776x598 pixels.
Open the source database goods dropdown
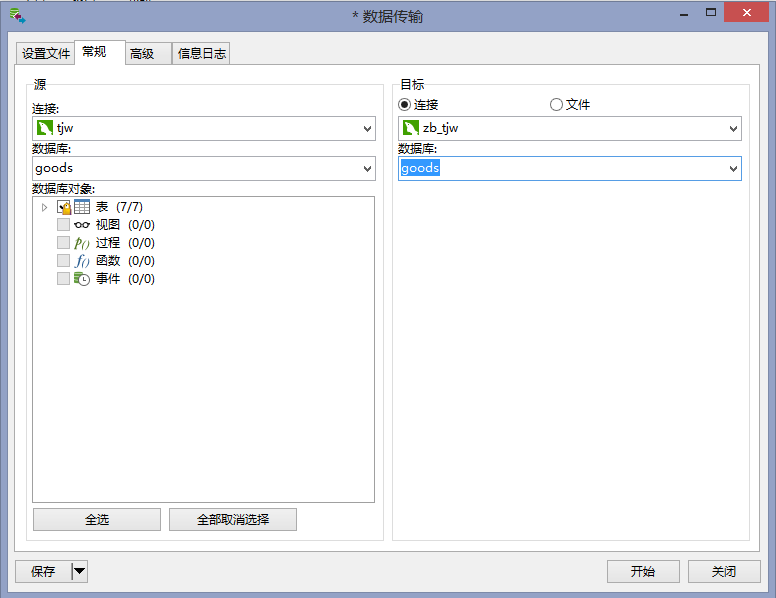367,169
